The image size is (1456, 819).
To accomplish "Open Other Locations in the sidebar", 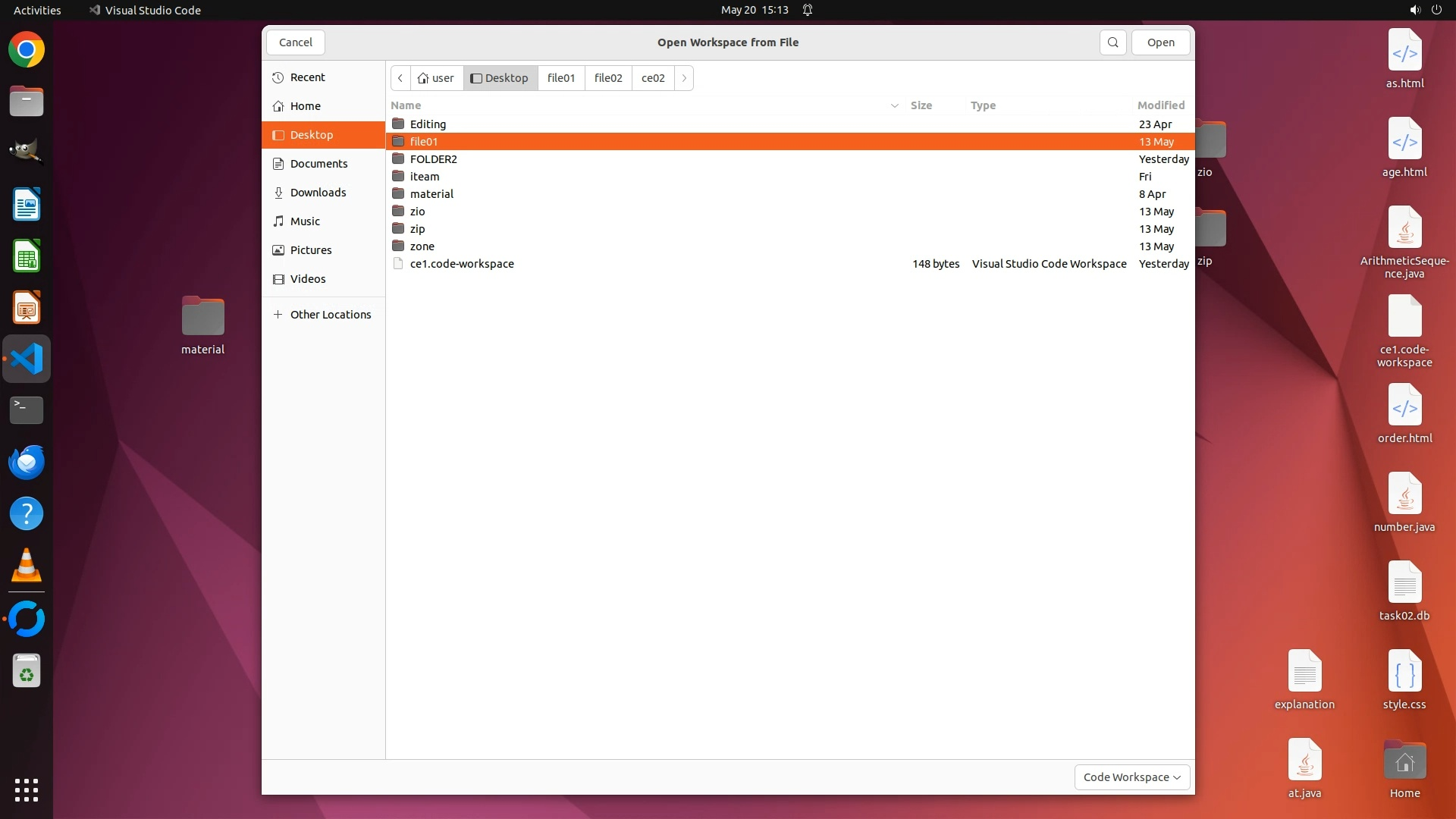I will (330, 315).
